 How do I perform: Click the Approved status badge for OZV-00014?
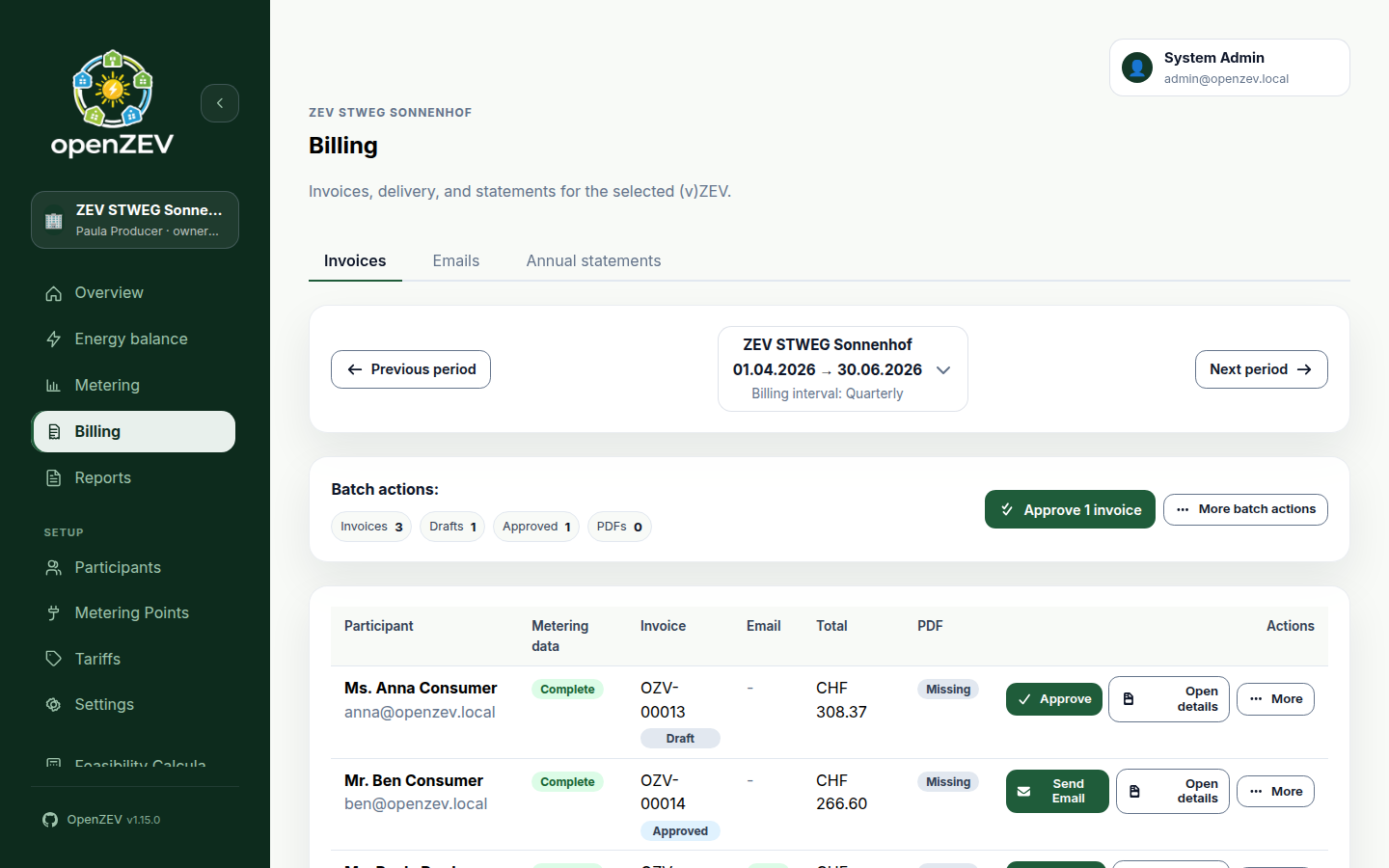(680, 831)
